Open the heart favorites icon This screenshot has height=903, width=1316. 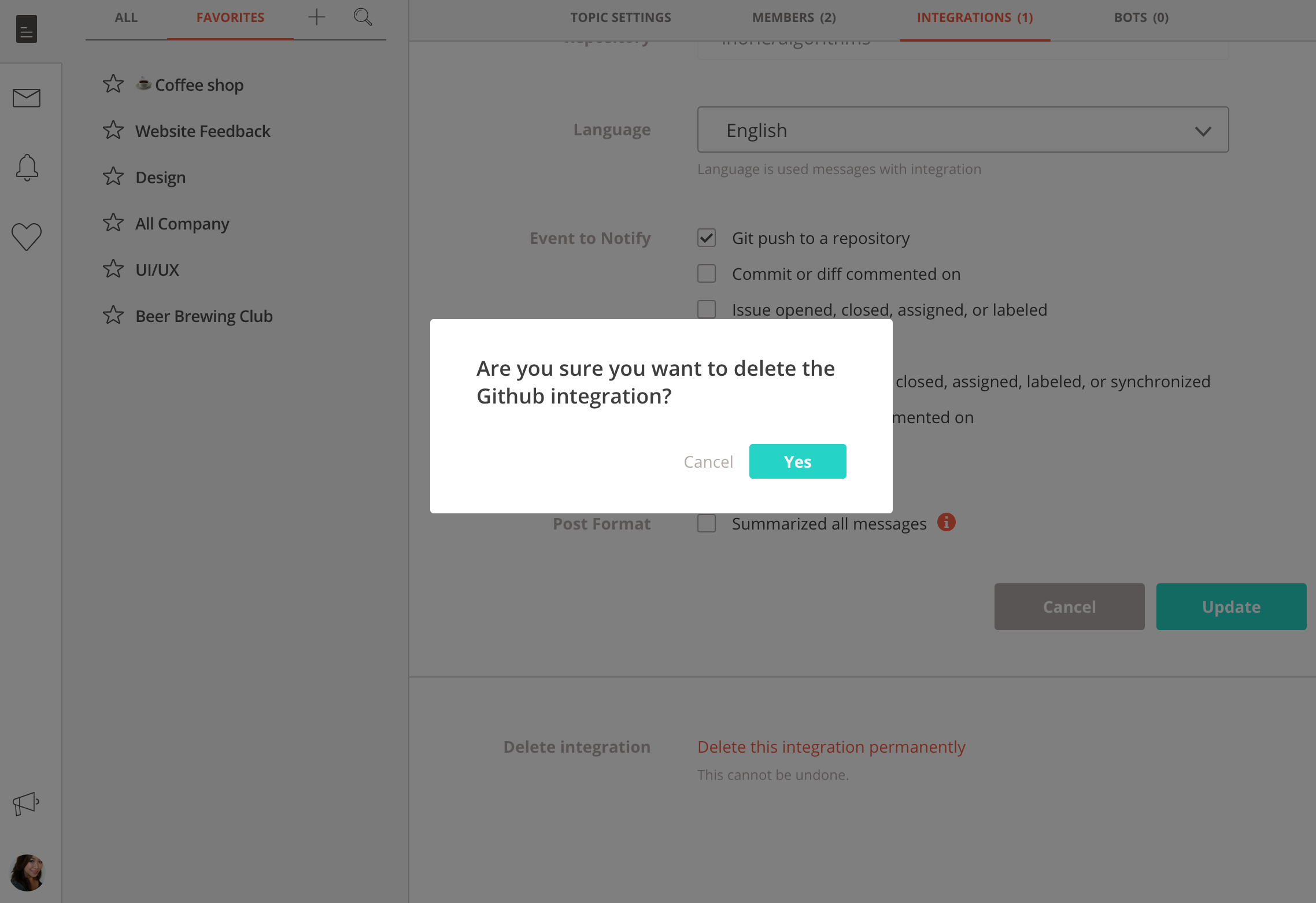(27, 236)
